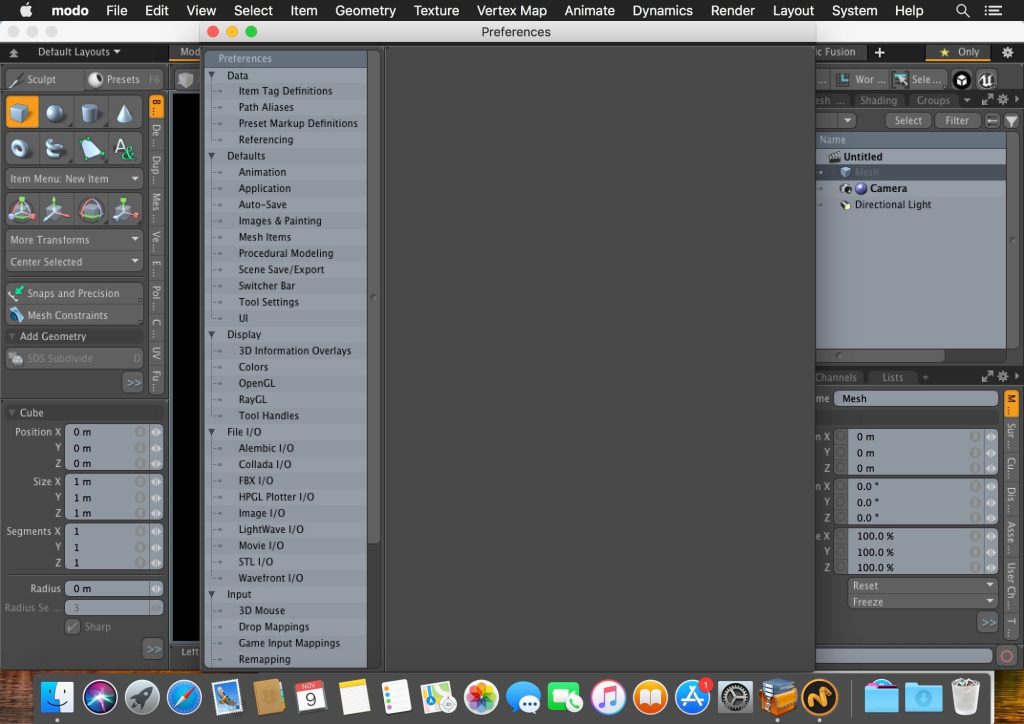This screenshot has height=724, width=1024.
Task: Collapse the Defaults section in Preferences tree
Action: 213,156
